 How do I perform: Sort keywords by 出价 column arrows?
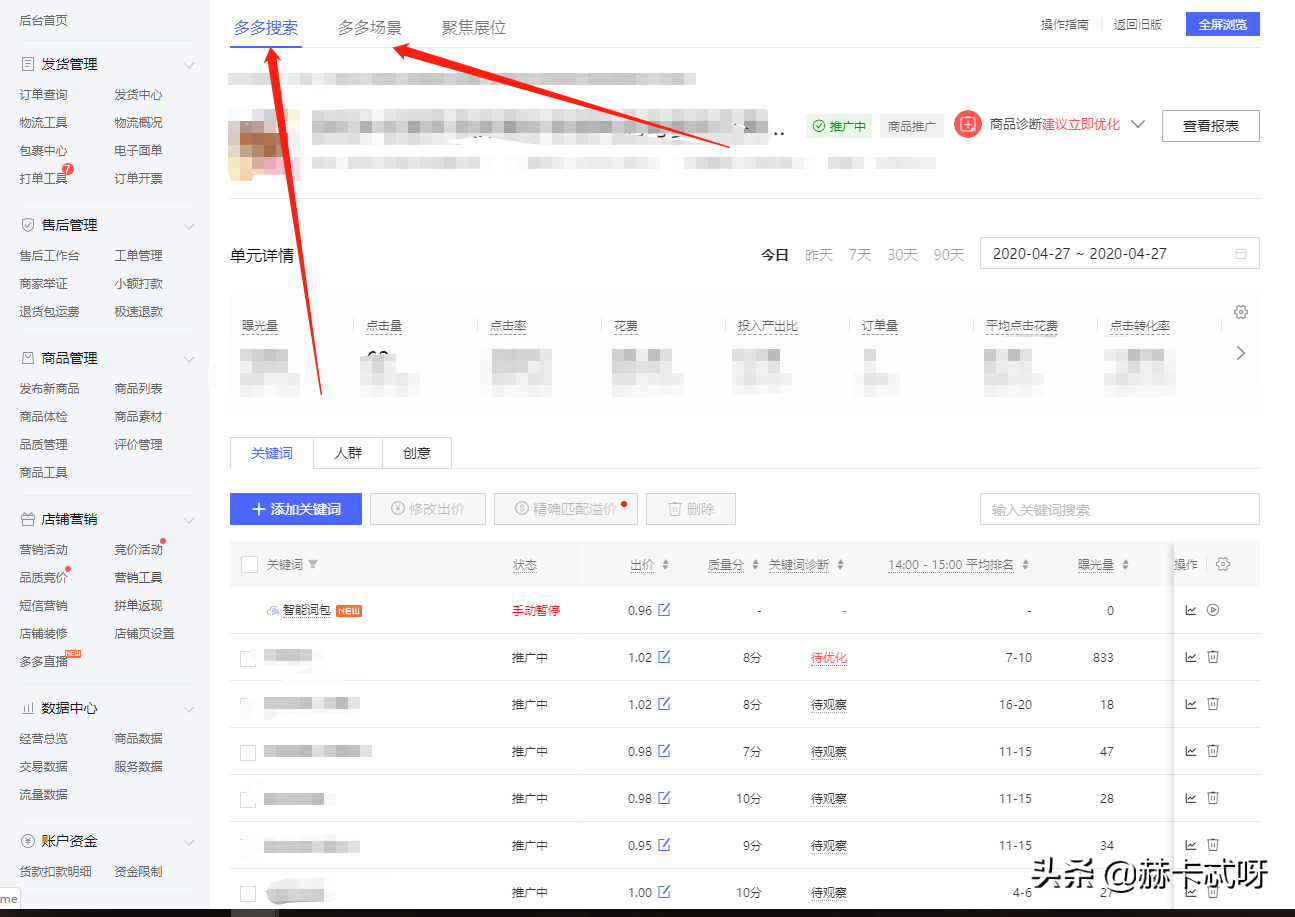tap(666, 565)
